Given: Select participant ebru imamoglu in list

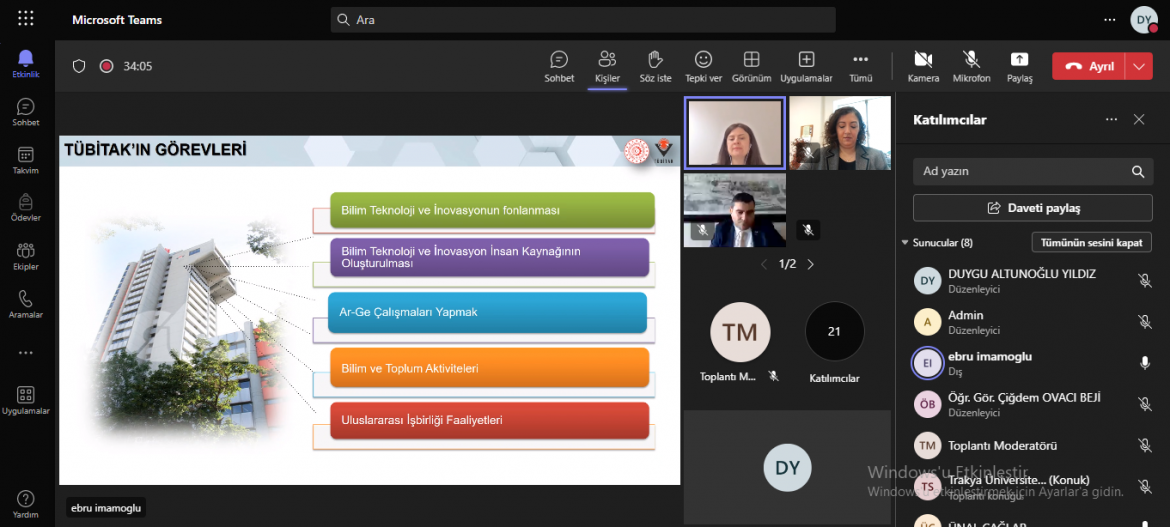Looking at the screenshot, I should pyautogui.click(x=1033, y=363).
